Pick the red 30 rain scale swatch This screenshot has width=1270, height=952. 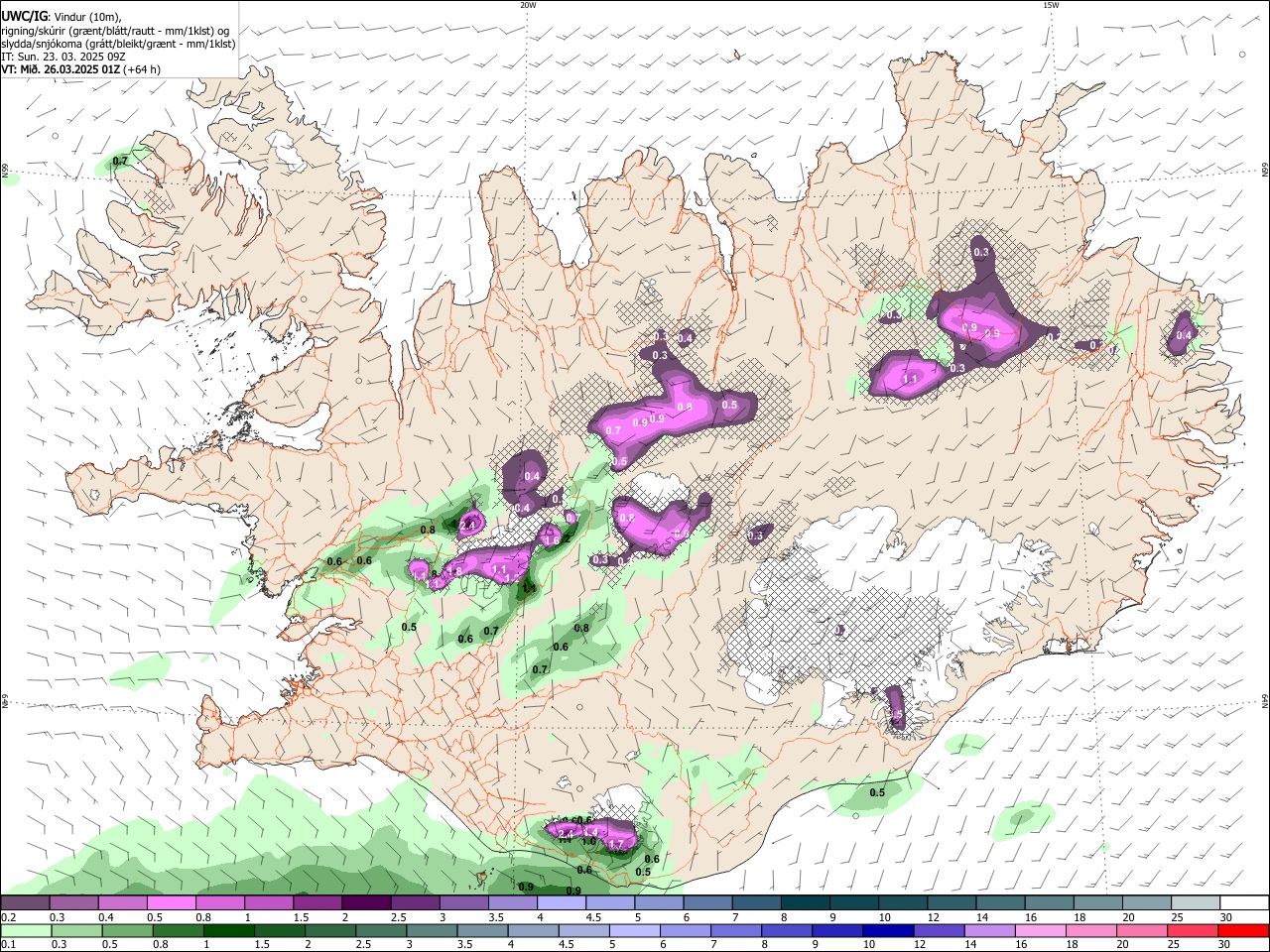pos(1243,930)
